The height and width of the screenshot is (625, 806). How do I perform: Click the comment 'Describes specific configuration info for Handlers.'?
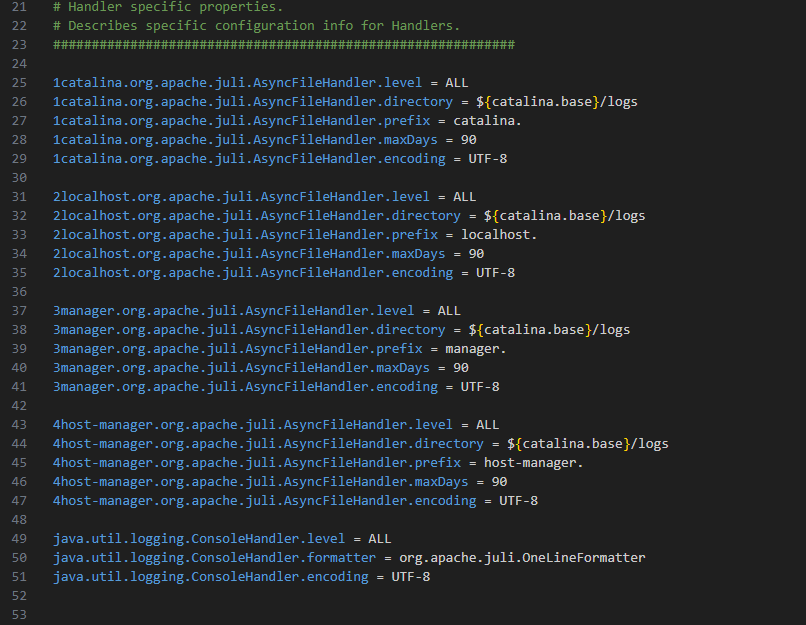(x=264, y=26)
